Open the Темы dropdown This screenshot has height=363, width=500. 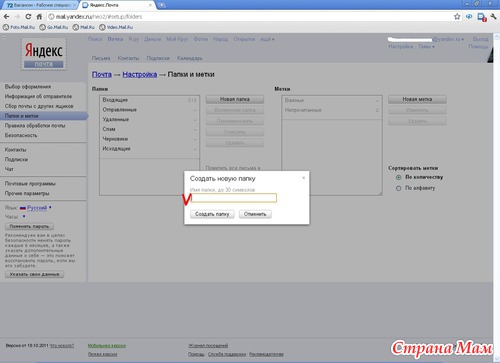tap(426, 47)
